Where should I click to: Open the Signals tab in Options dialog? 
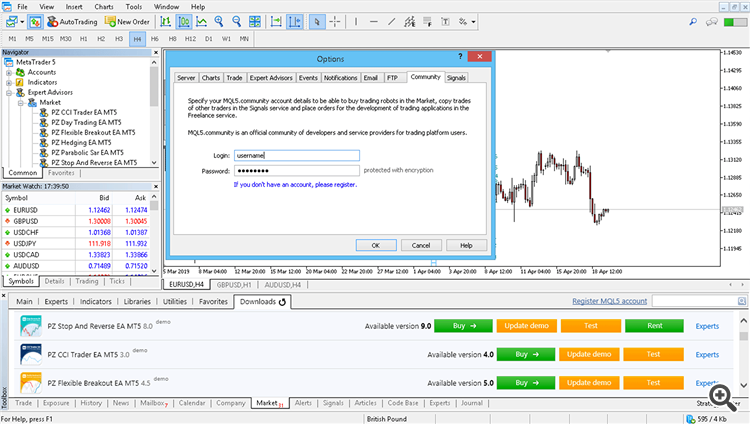(456, 78)
